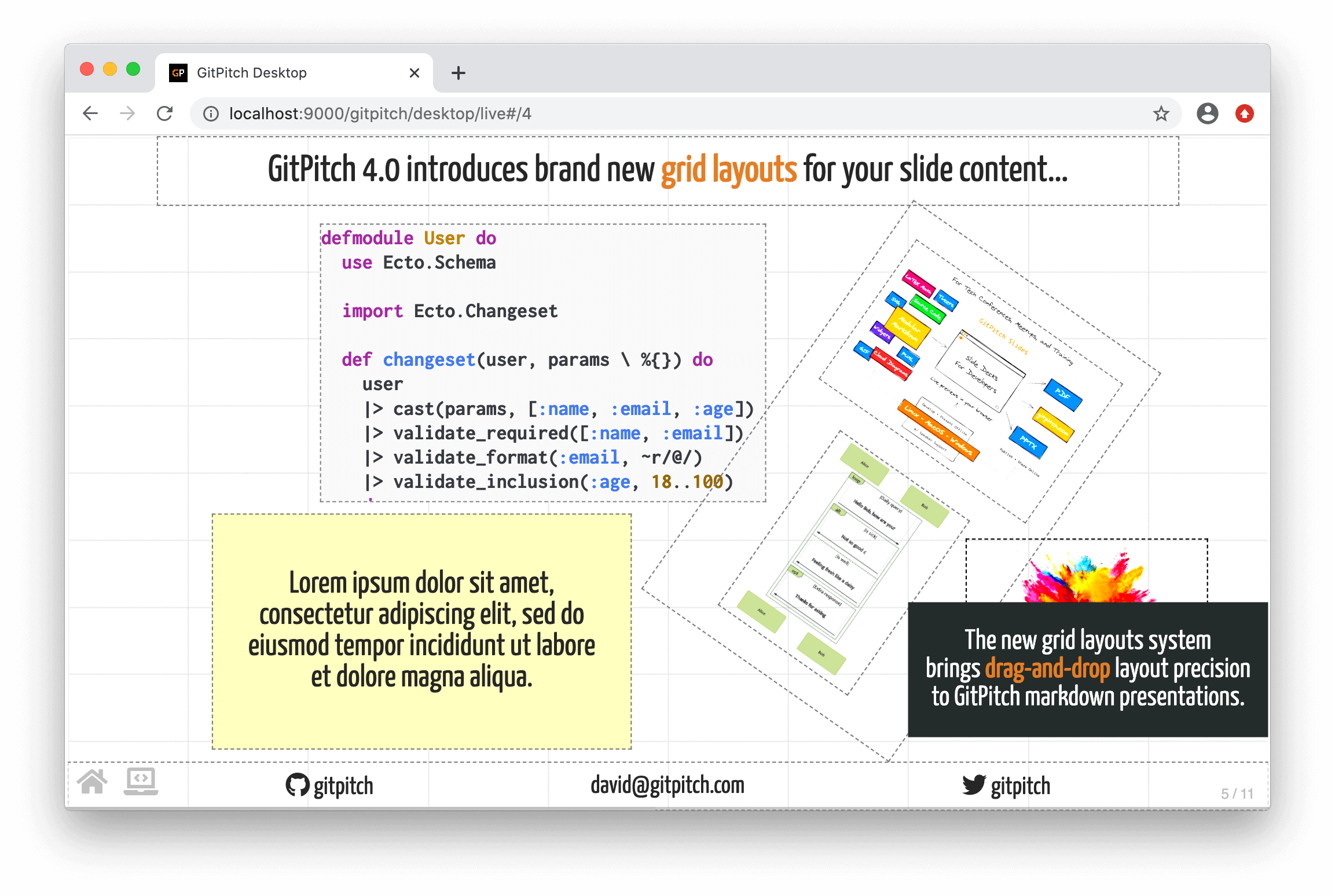Close the GitPitch Desktop tab
This screenshot has height=896, width=1335.
[x=414, y=73]
